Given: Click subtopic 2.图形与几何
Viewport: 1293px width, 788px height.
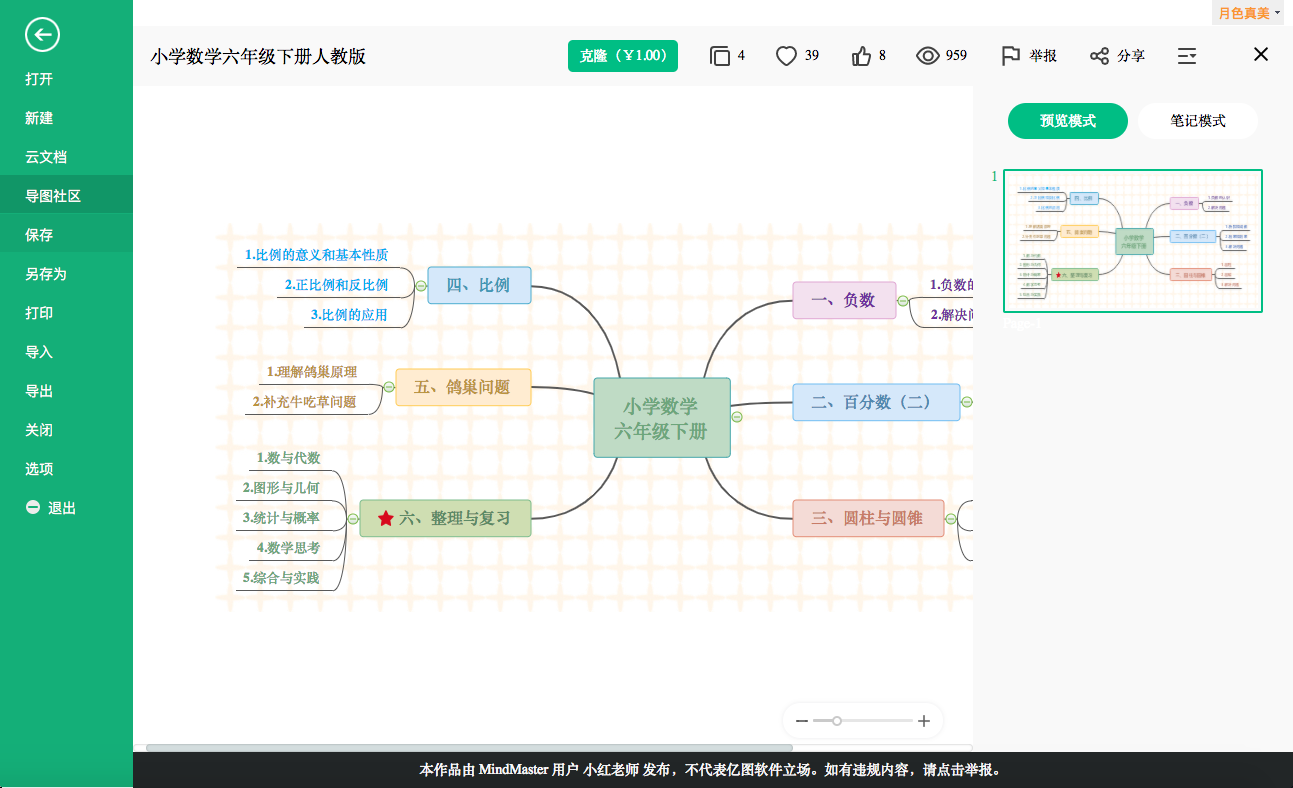Looking at the screenshot, I should click(x=281, y=488).
